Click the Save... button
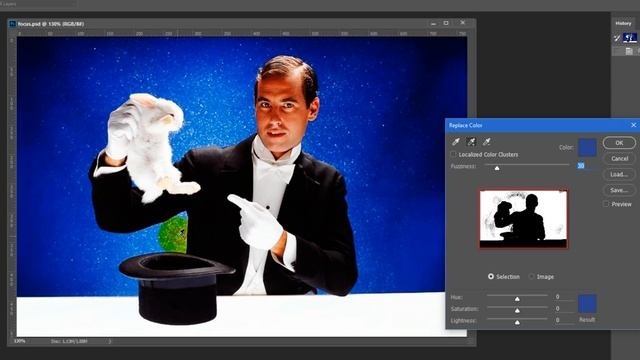Viewport: 640px width, 360px height. tap(619, 190)
